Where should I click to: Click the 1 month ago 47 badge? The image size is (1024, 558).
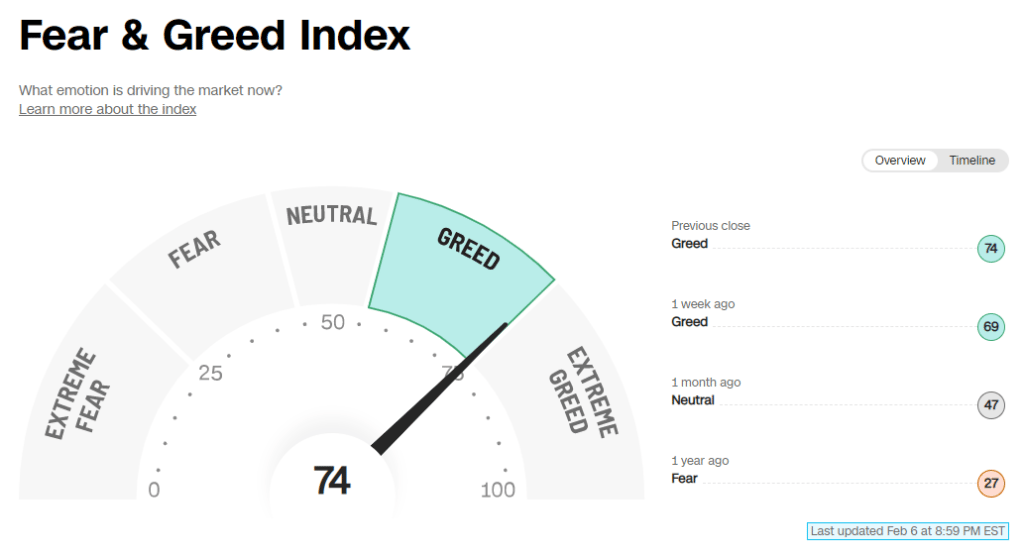point(991,405)
